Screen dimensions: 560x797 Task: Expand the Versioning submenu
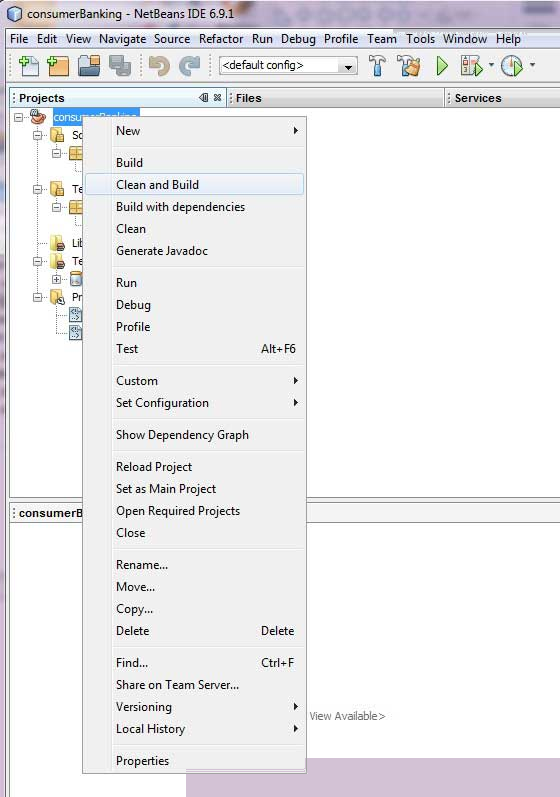point(195,707)
